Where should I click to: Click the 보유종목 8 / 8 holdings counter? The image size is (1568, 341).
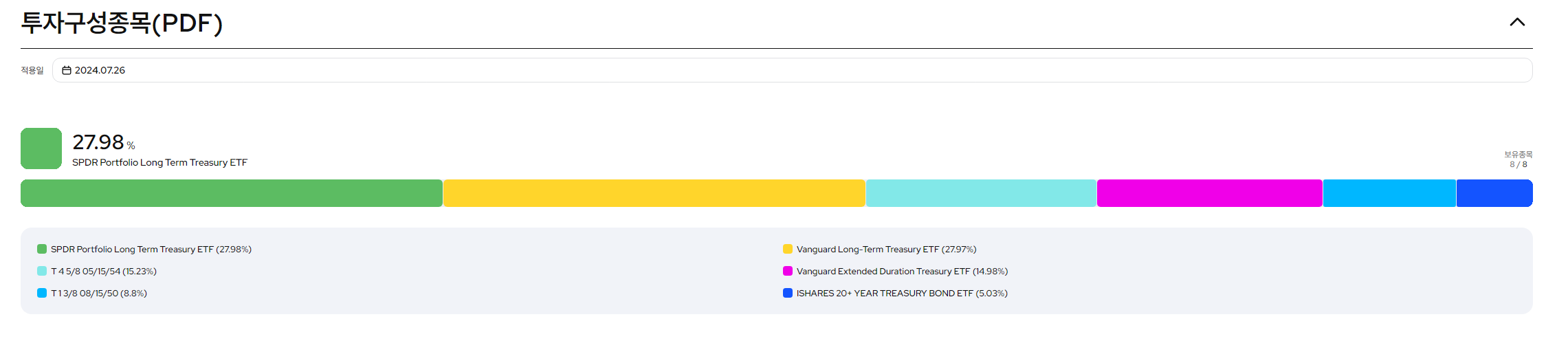point(1518,159)
